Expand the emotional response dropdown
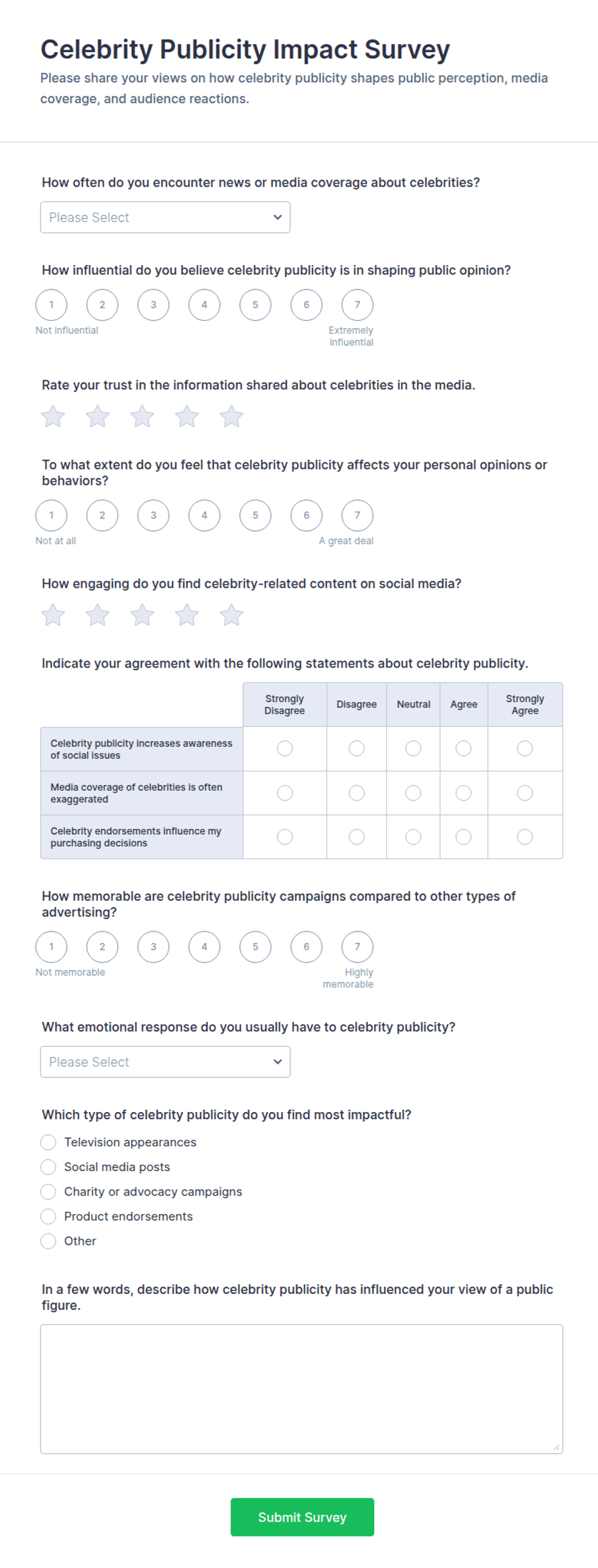 tap(165, 1062)
